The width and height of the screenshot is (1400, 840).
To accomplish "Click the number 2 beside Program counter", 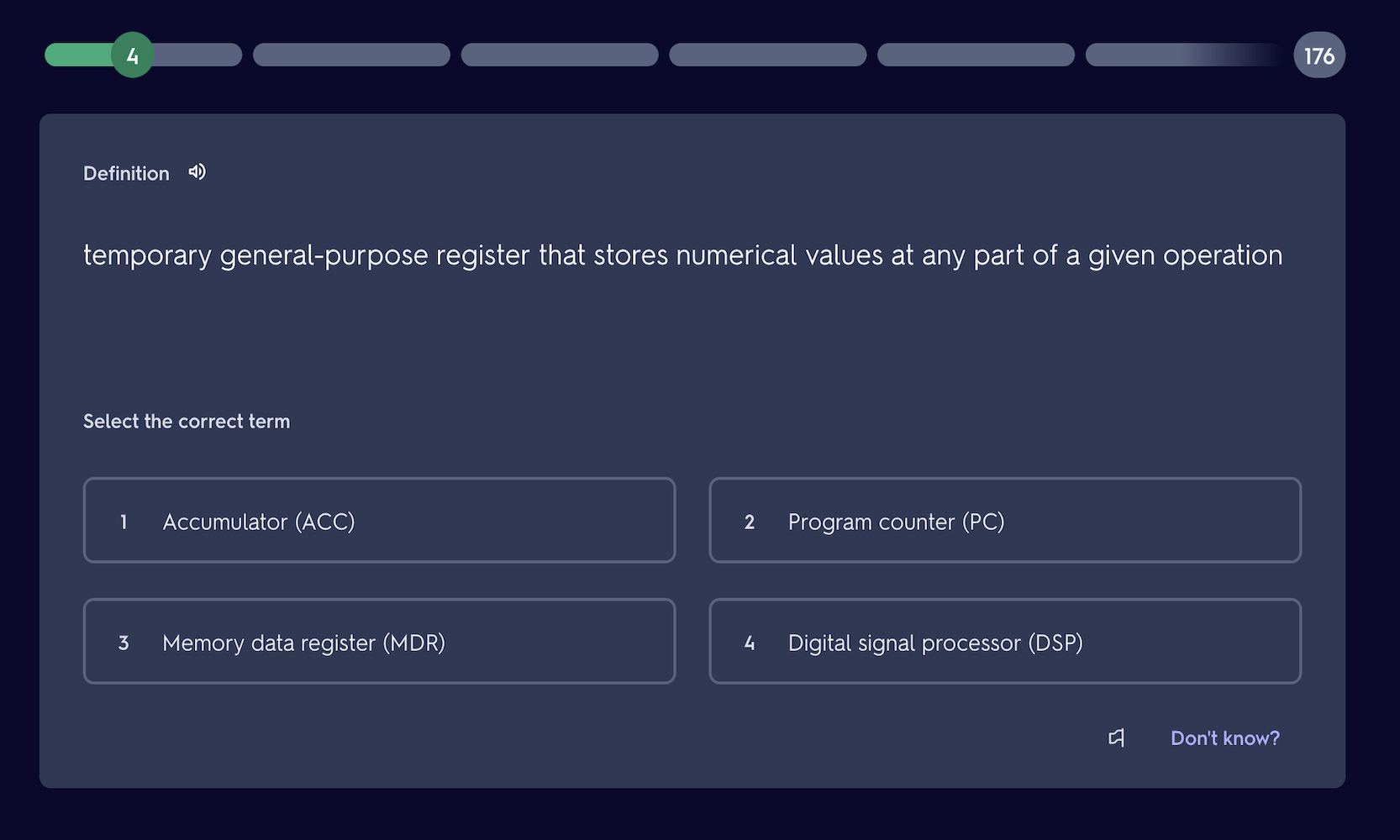I will tap(750, 522).
